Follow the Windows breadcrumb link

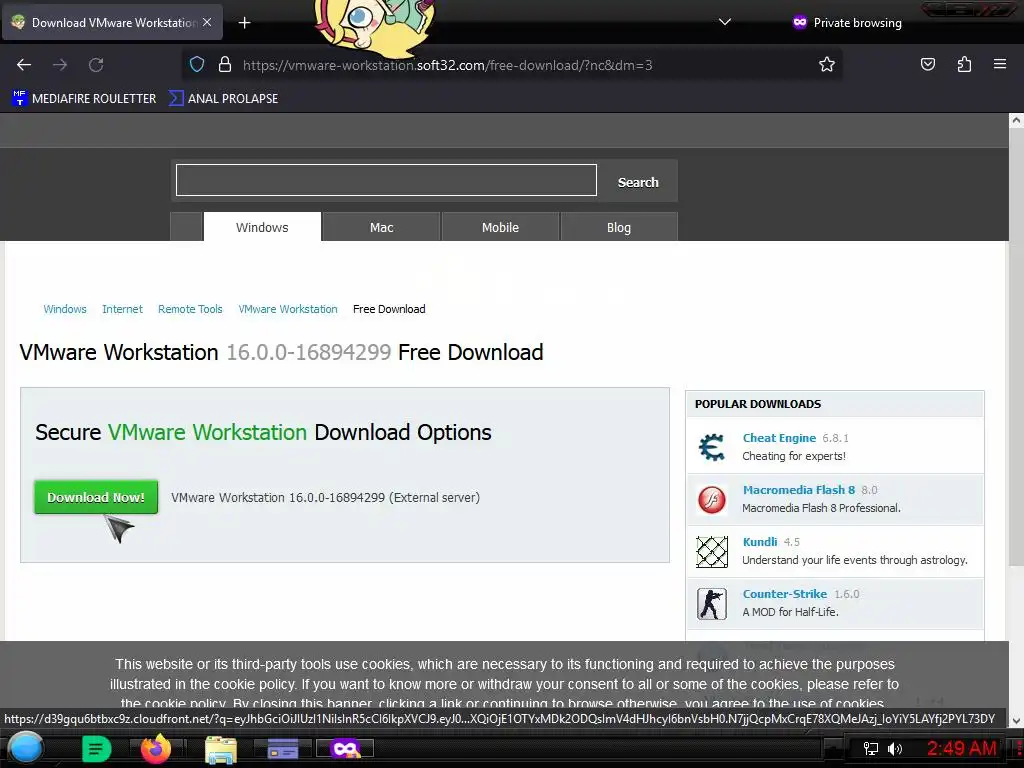click(65, 309)
